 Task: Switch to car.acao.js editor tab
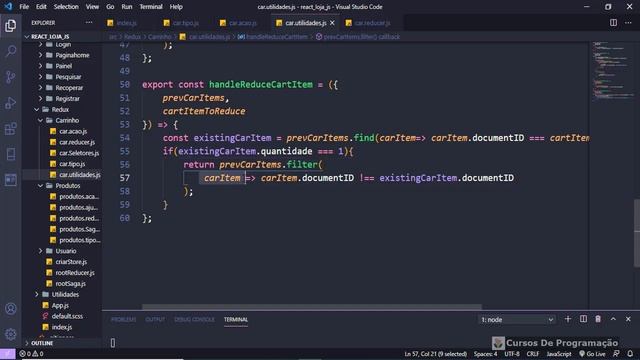242,23
